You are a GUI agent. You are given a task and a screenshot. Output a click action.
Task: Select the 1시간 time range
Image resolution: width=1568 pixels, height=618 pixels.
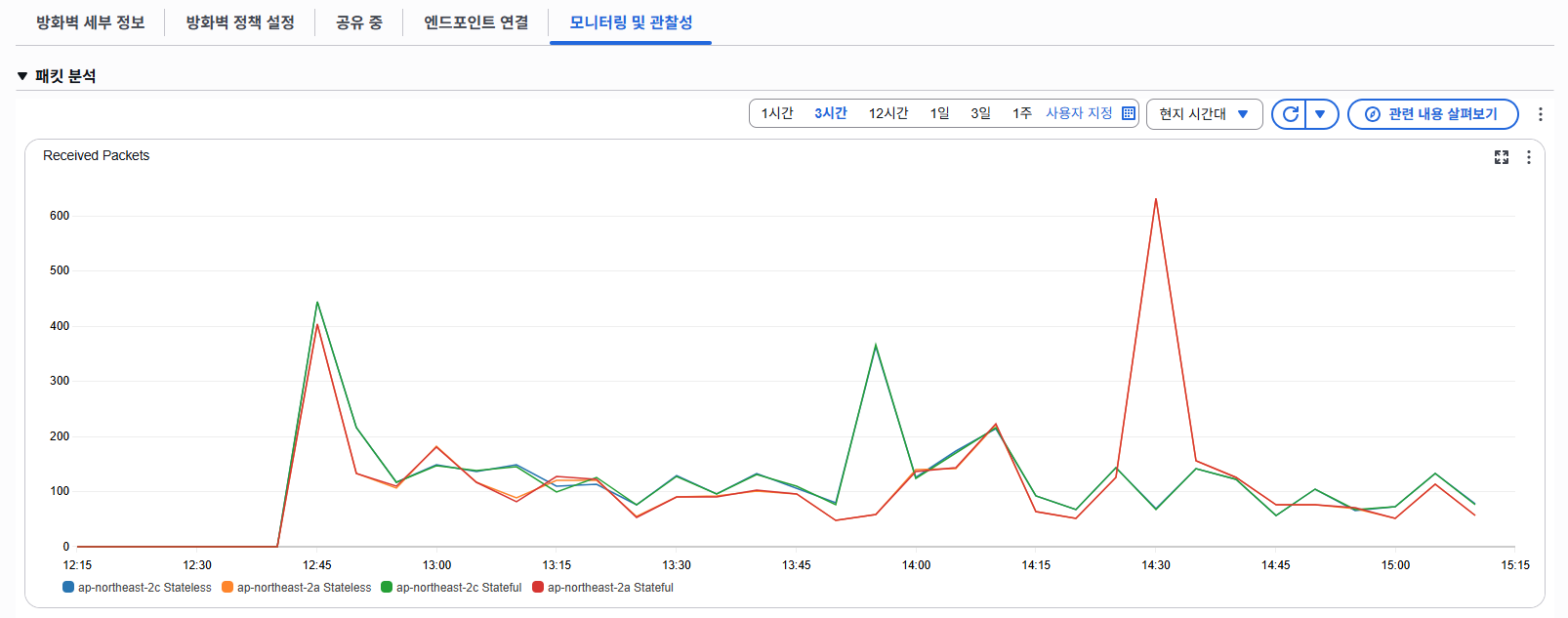(777, 113)
